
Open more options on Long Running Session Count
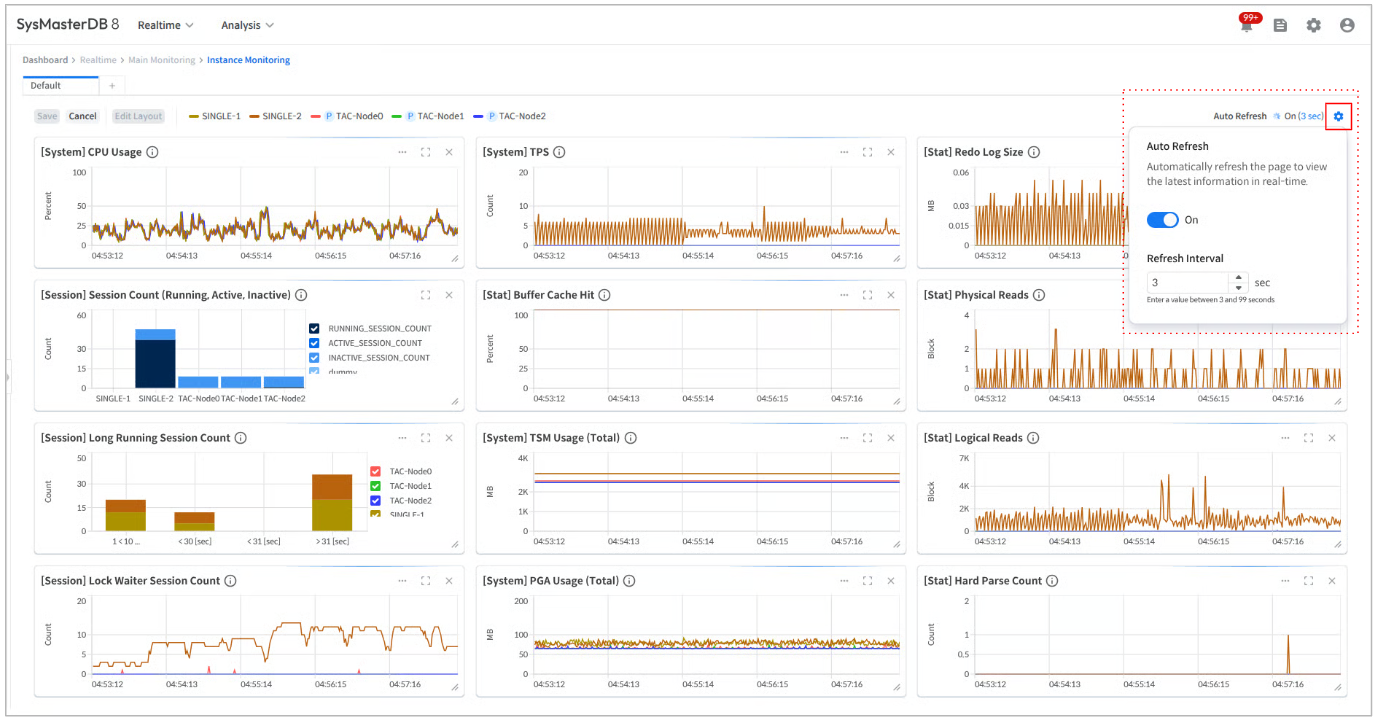tap(402, 438)
